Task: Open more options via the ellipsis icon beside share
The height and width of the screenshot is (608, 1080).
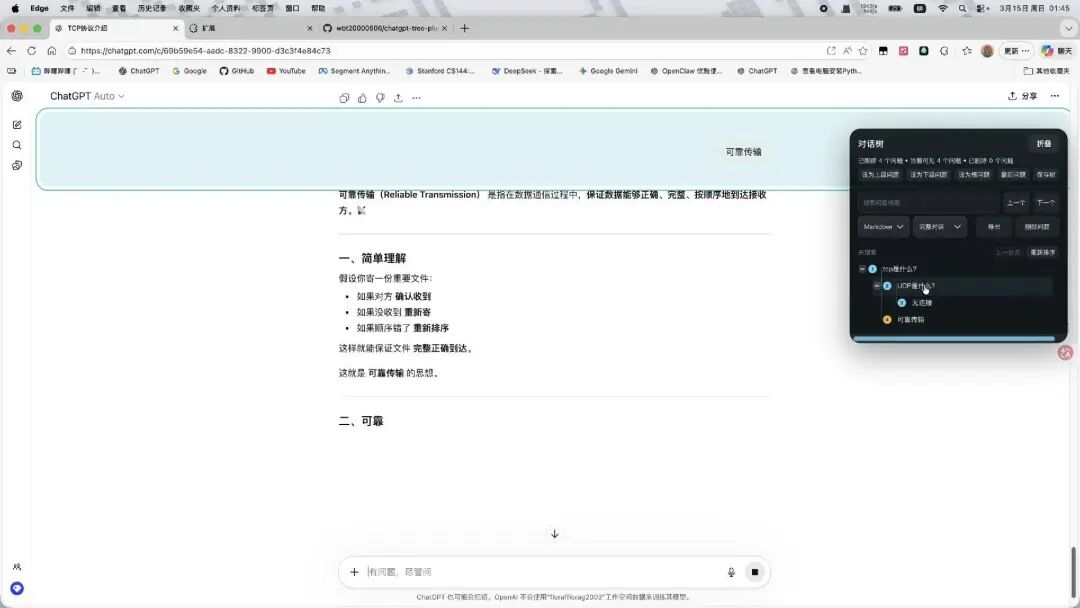Action: click(416, 97)
